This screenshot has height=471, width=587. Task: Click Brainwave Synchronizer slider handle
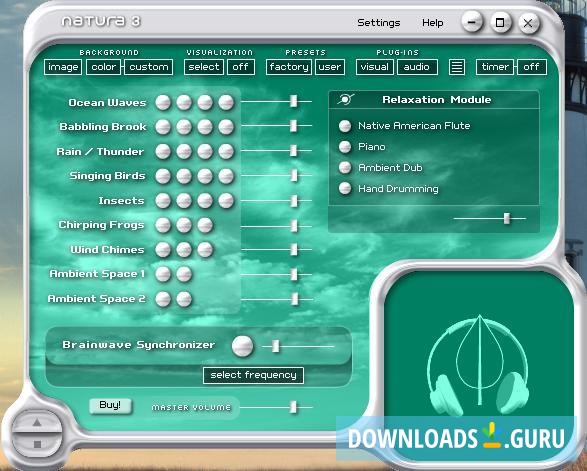tap(276, 346)
